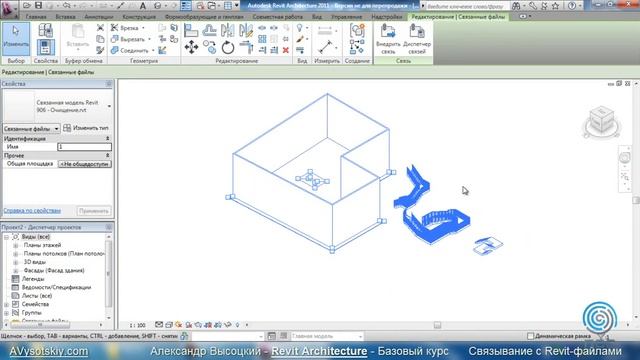The height and width of the screenshot is (360, 640).
Task: Select the Align tool icon
Action: (x=191, y=30)
